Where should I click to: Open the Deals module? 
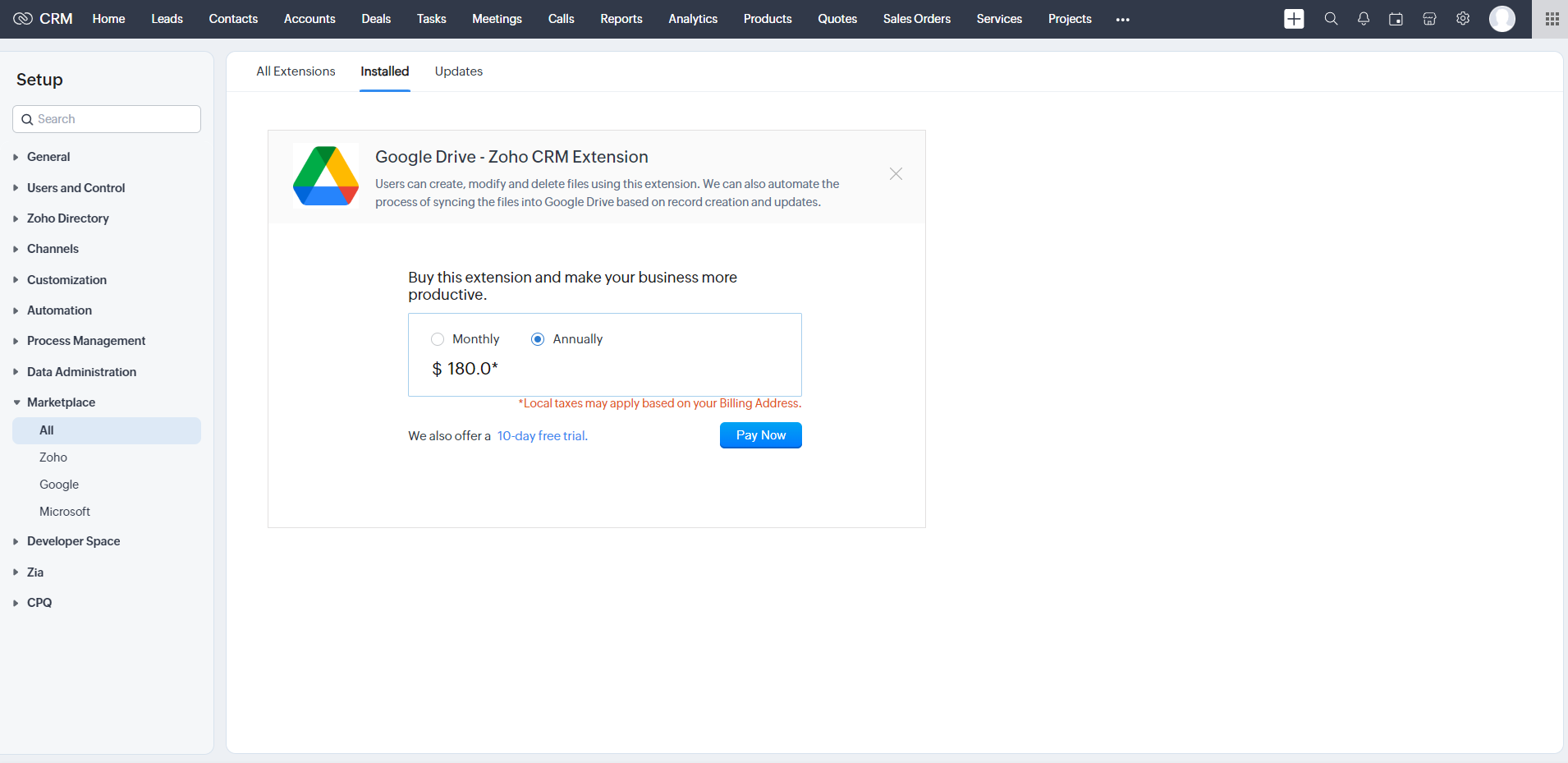tap(376, 19)
